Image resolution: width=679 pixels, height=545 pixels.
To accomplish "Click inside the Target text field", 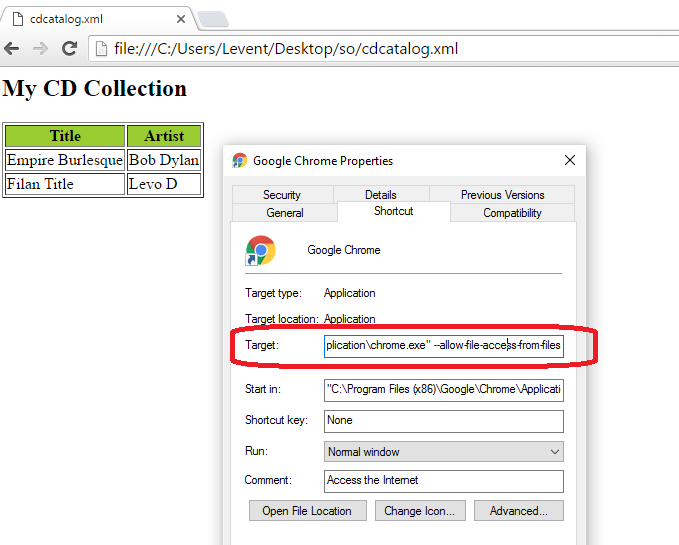I will (x=443, y=346).
